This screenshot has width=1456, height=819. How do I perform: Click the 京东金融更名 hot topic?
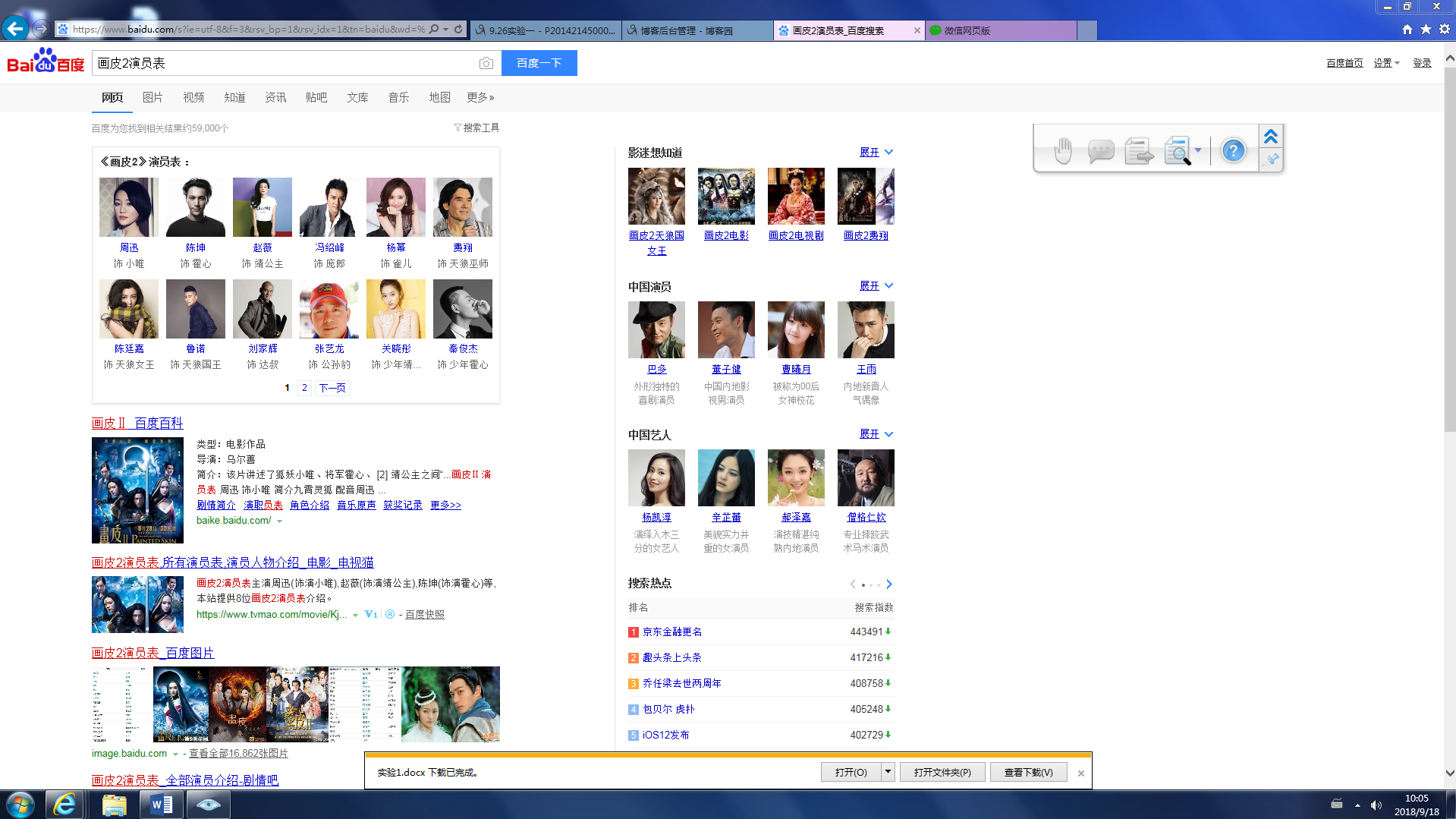coord(672,632)
